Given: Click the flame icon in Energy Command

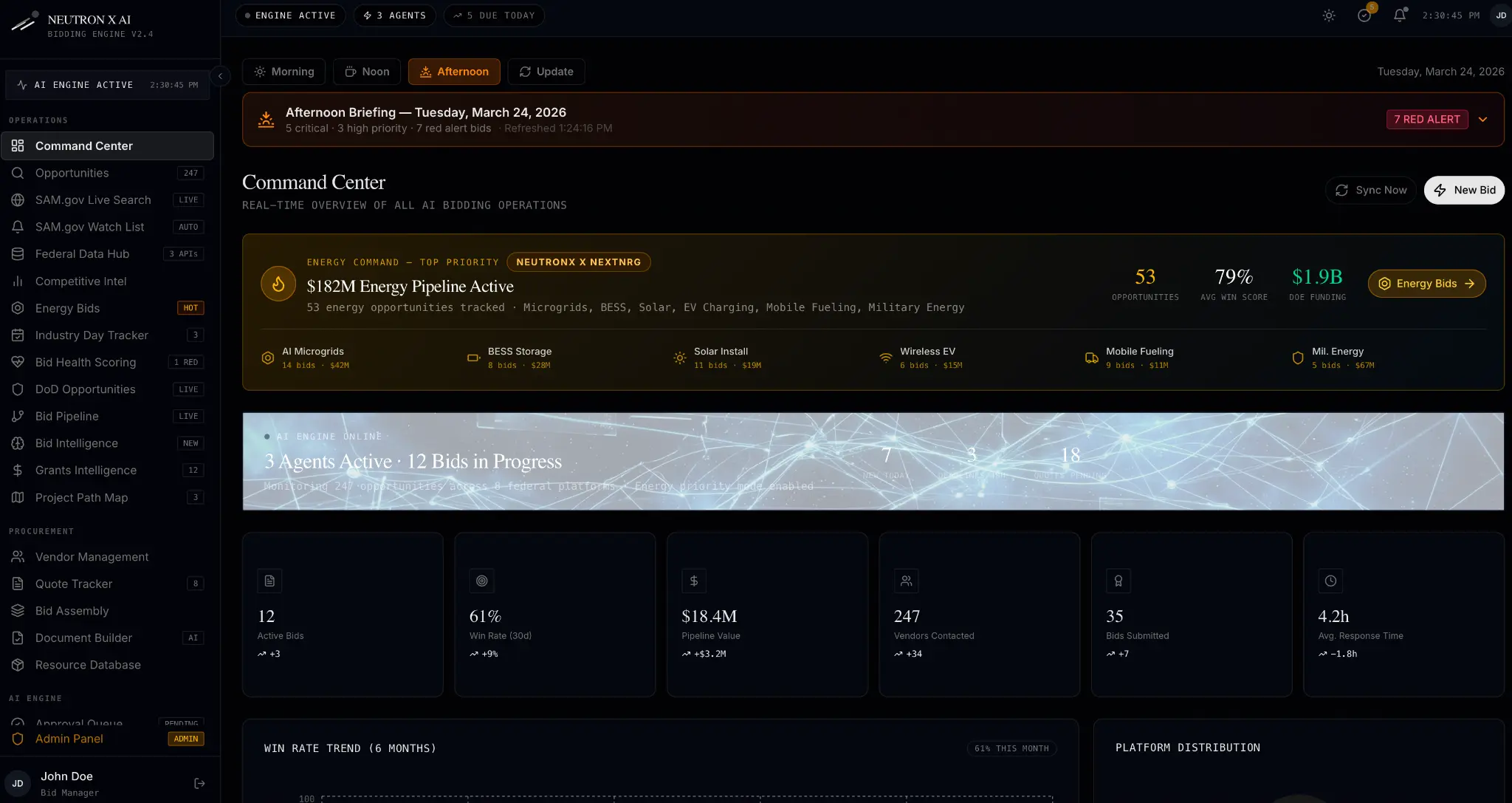Looking at the screenshot, I should (x=278, y=284).
